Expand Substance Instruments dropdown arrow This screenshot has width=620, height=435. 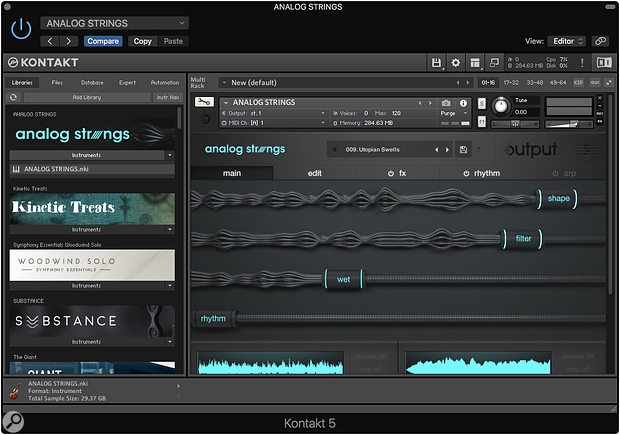[170, 342]
